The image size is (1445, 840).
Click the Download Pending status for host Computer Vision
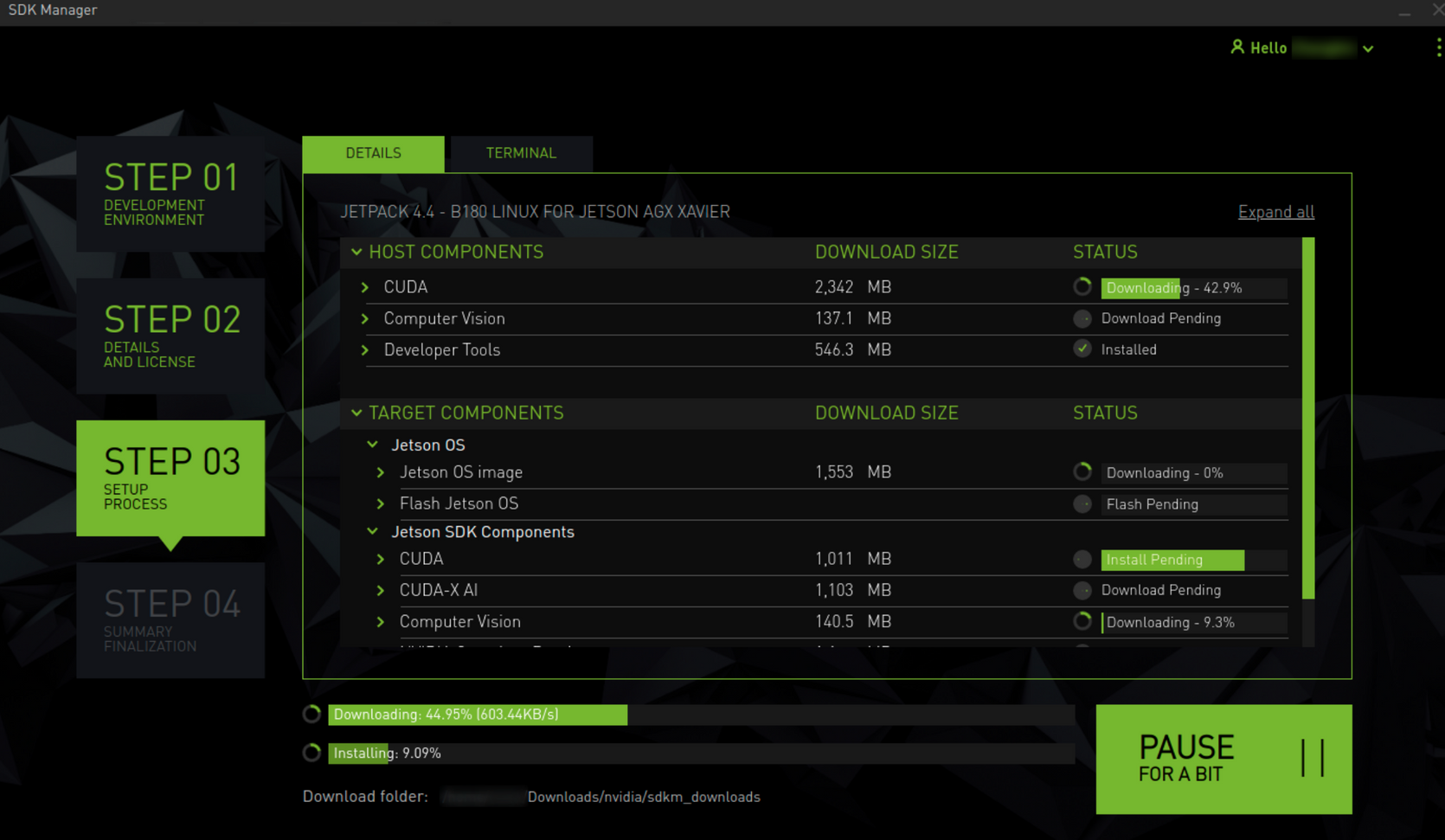click(1161, 318)
